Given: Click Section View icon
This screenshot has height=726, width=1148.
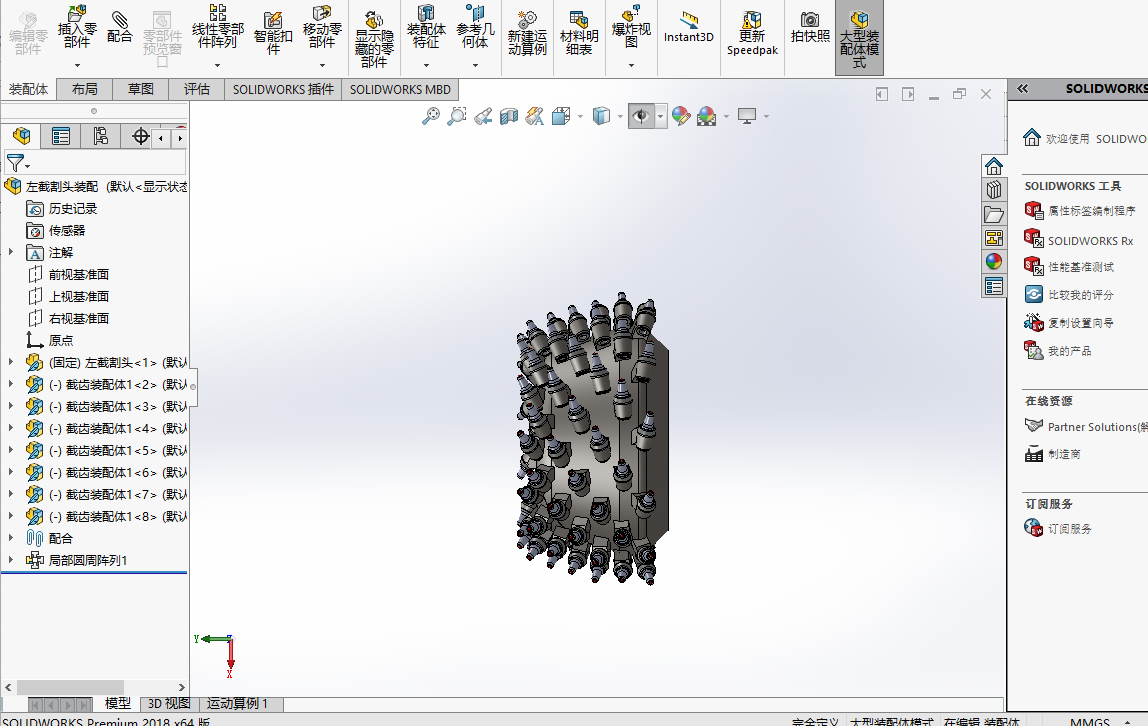Looking at the screenshot, I should pos(509,116).
